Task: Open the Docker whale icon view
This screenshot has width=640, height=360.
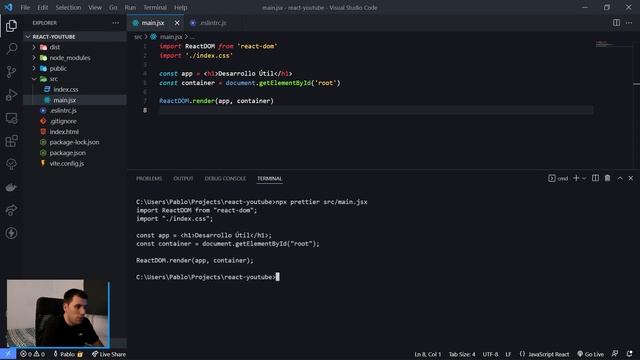Action: pos(11,187)
